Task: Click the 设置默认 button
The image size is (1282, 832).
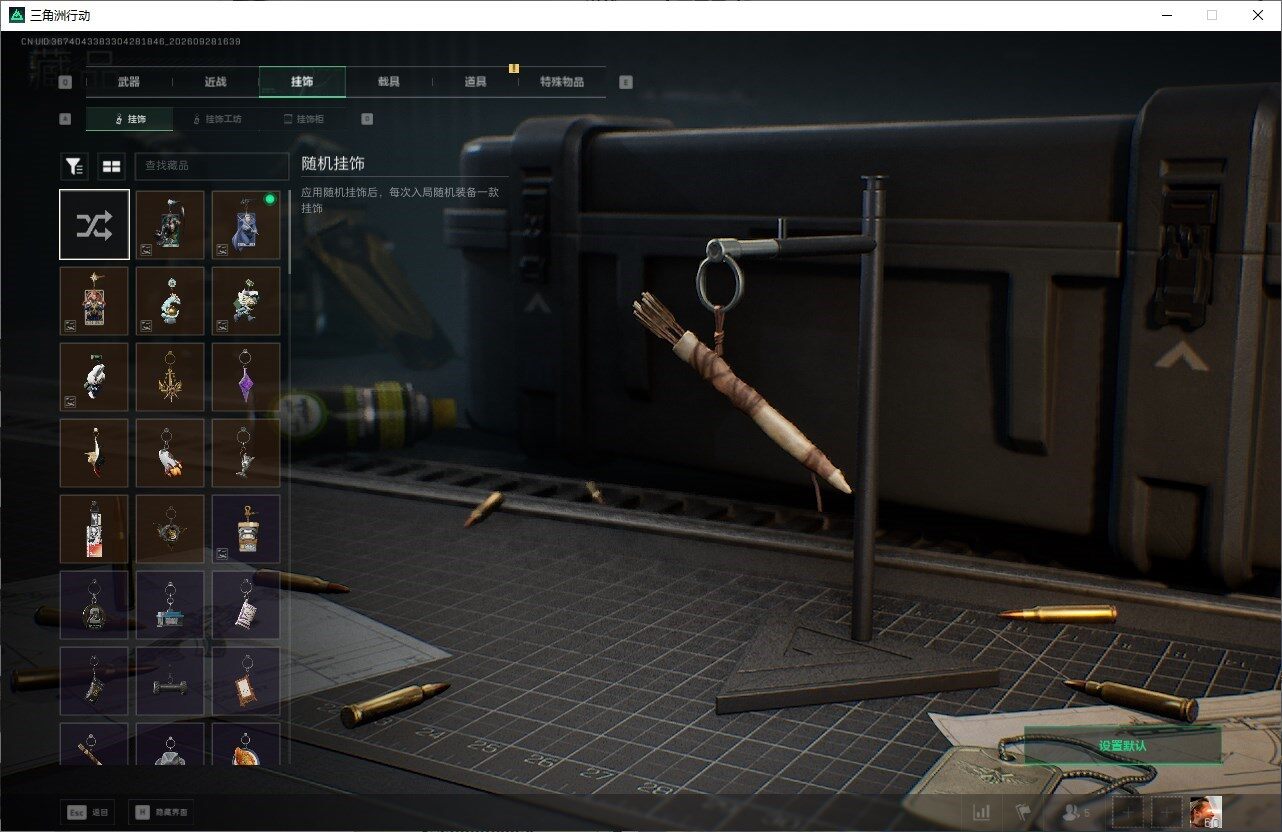Action: coord(1122,746)
